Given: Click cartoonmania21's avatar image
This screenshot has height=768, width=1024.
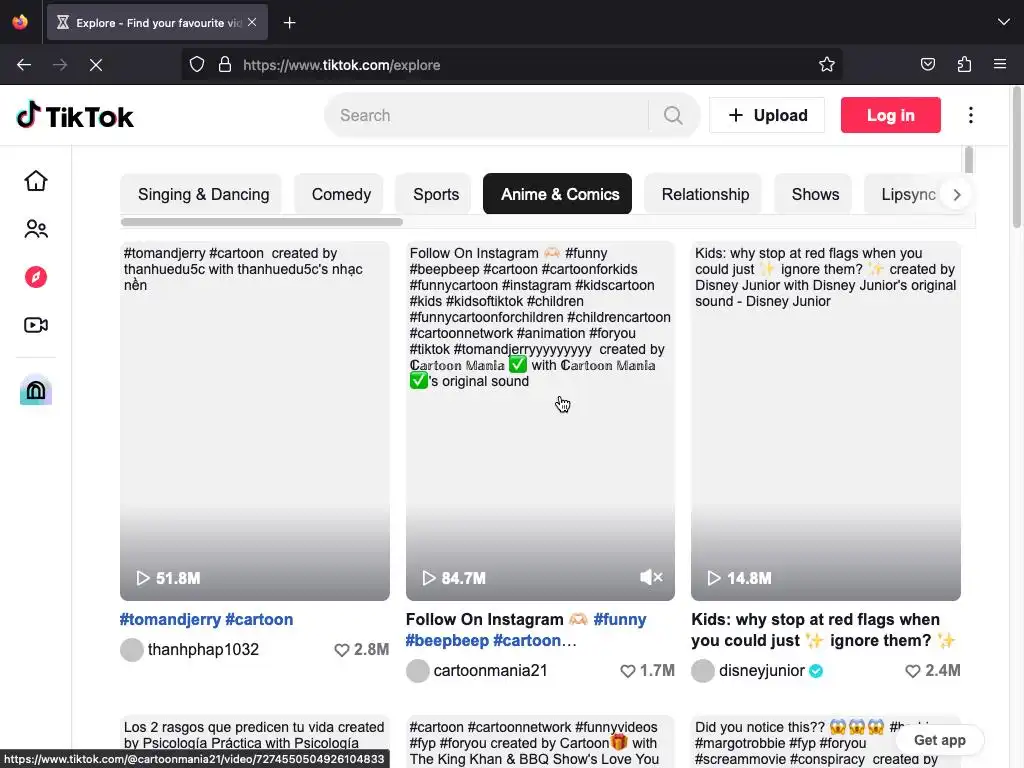Looking at the screenshot, I should [x=417, y=671].
